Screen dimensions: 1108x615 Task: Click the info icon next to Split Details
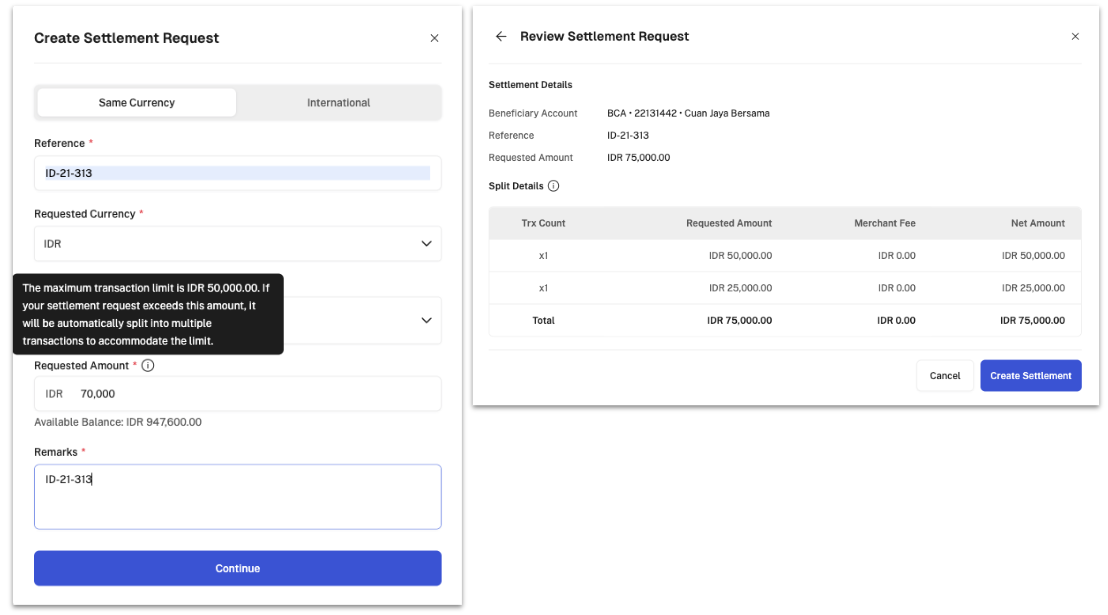pyautogui.click(x=553, y=186)
